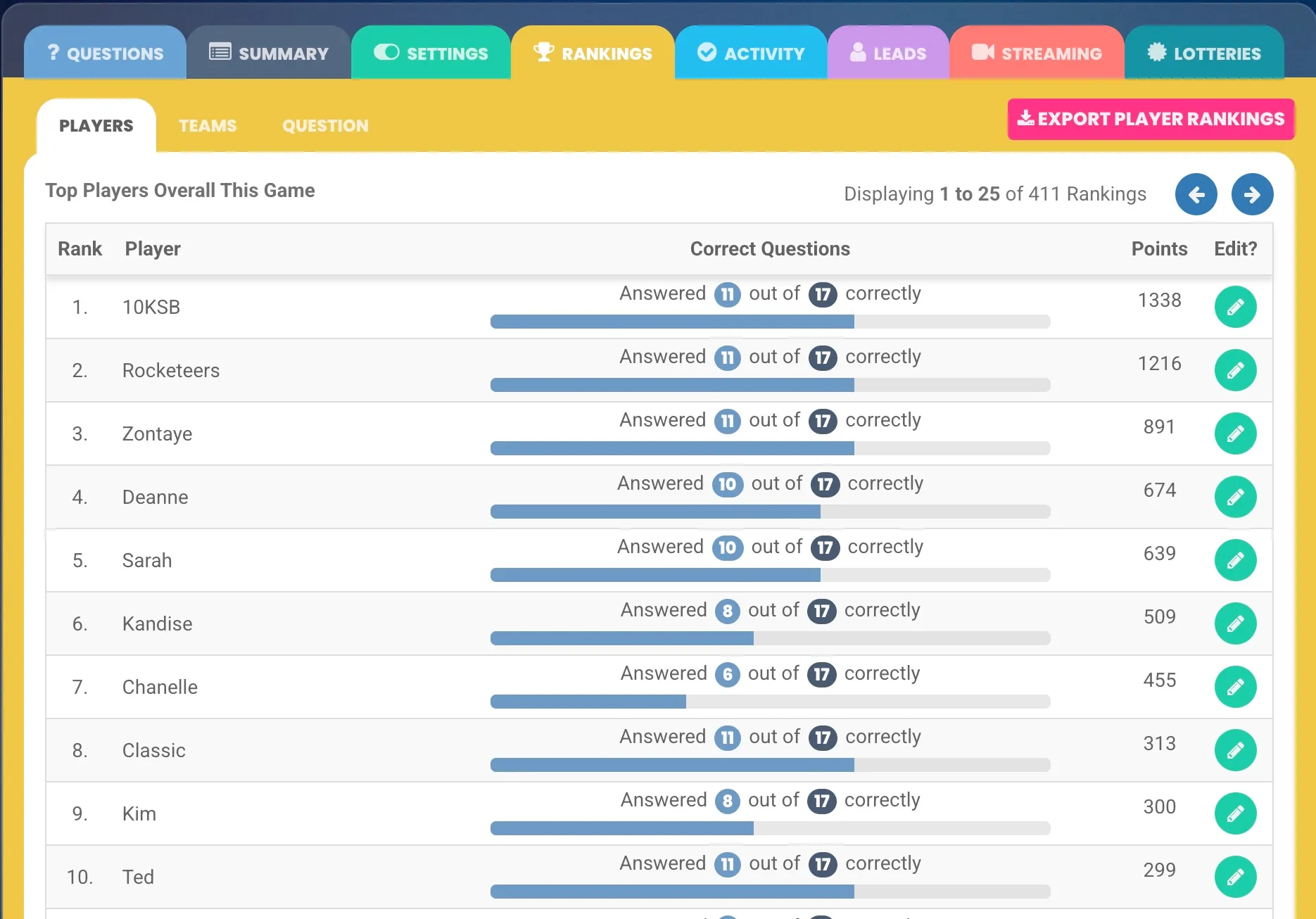Click player name Zontaye
The height and width of the screenshot is (919, 1316).
157,433
